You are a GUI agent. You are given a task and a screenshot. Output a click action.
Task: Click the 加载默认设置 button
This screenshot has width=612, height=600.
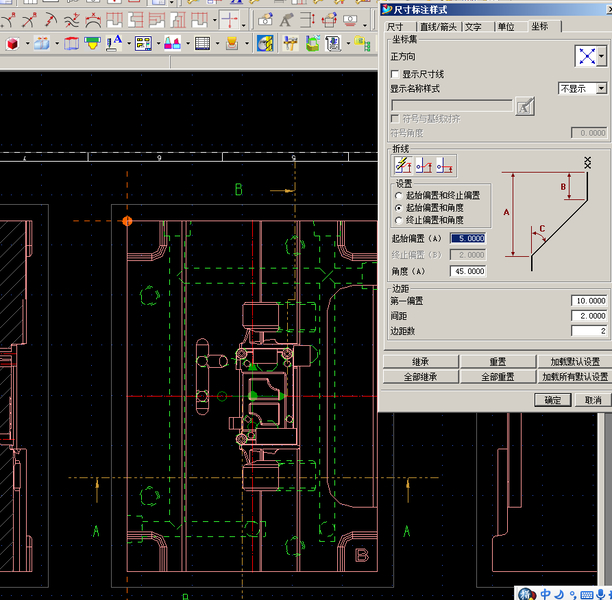(575, 362)
